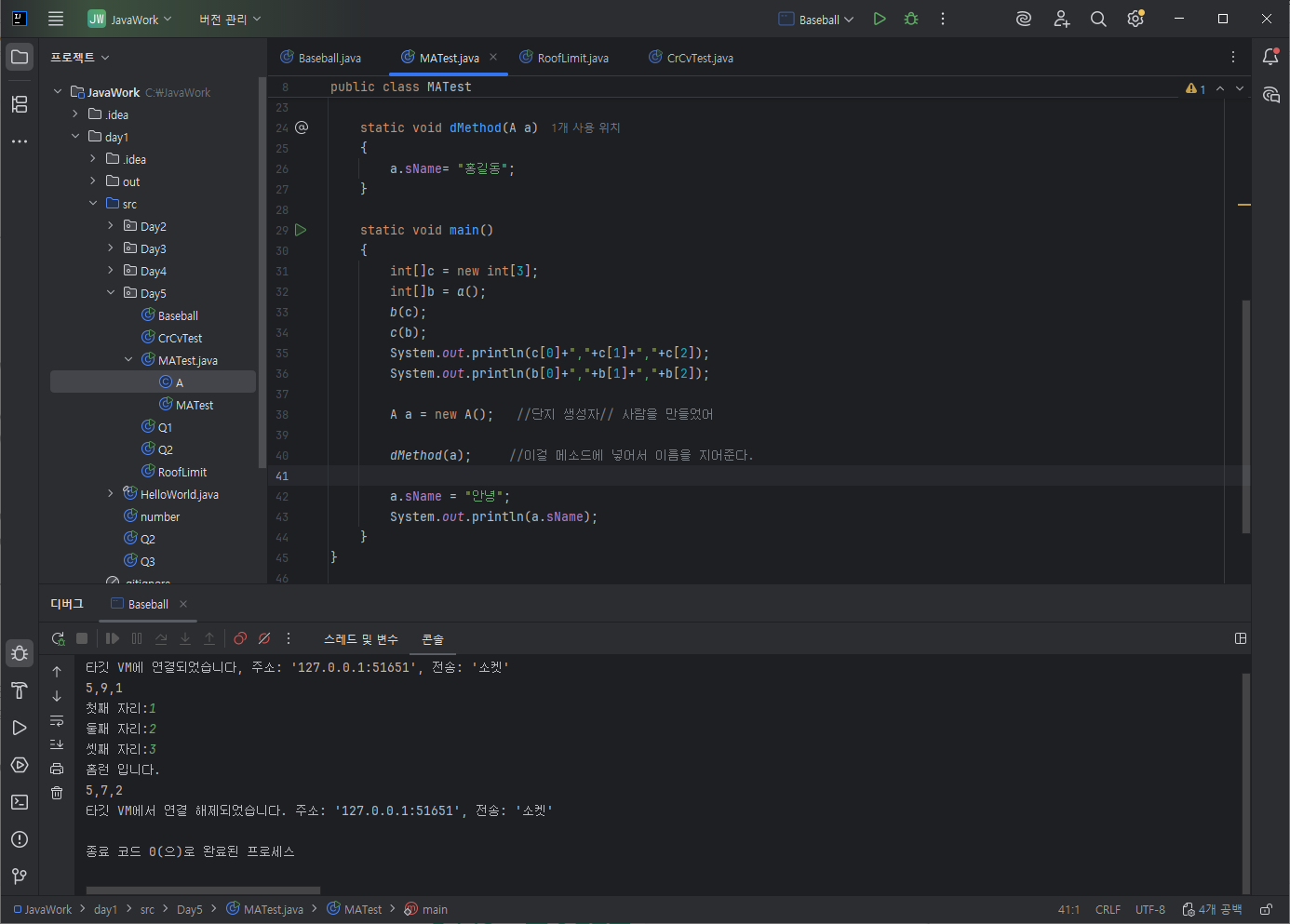Show the Notifications bell panel
This screenshot has width=1290, height=924.
point(1270,57)
